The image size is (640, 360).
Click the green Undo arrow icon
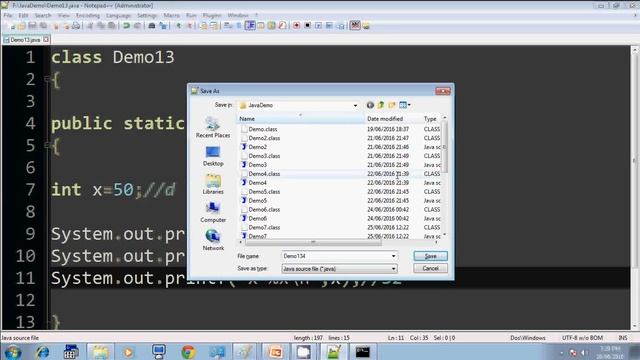click(x=126, y=26)
